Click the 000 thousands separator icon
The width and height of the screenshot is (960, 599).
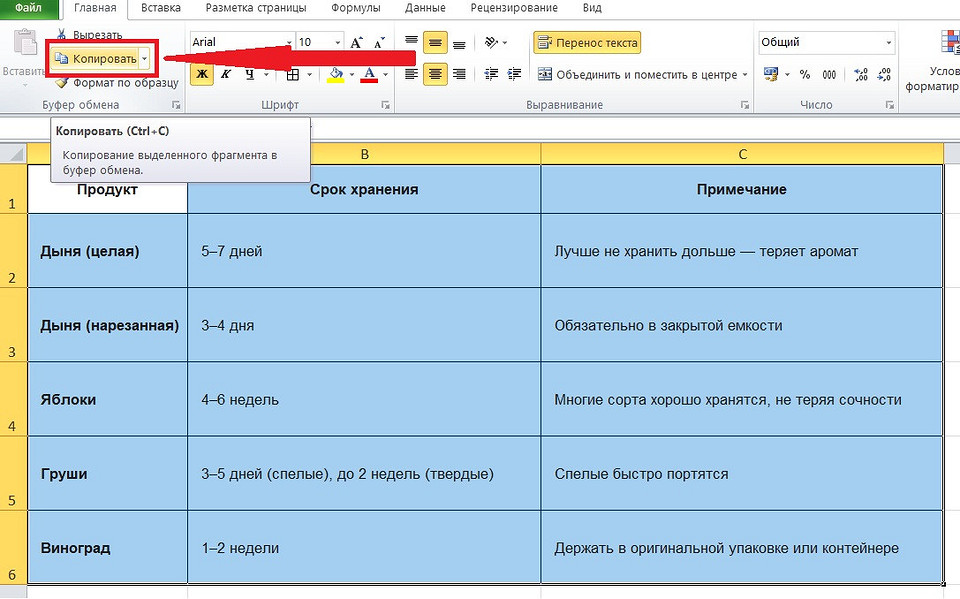coord(829,74)
